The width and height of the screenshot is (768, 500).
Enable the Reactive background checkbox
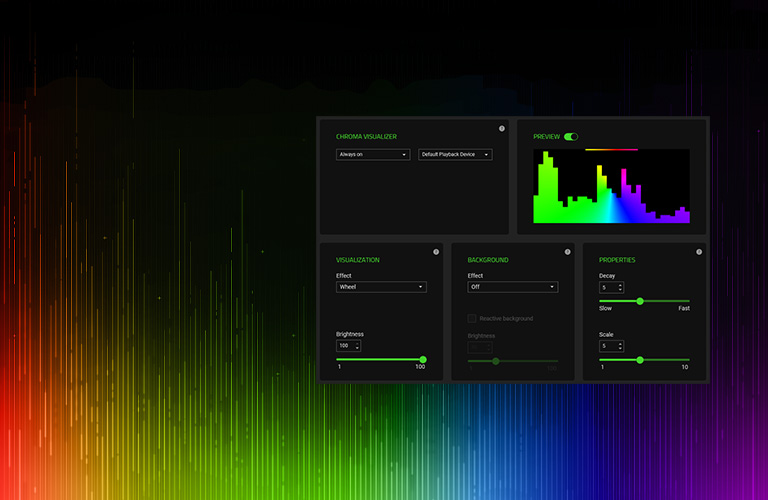[x=472, y=318]
